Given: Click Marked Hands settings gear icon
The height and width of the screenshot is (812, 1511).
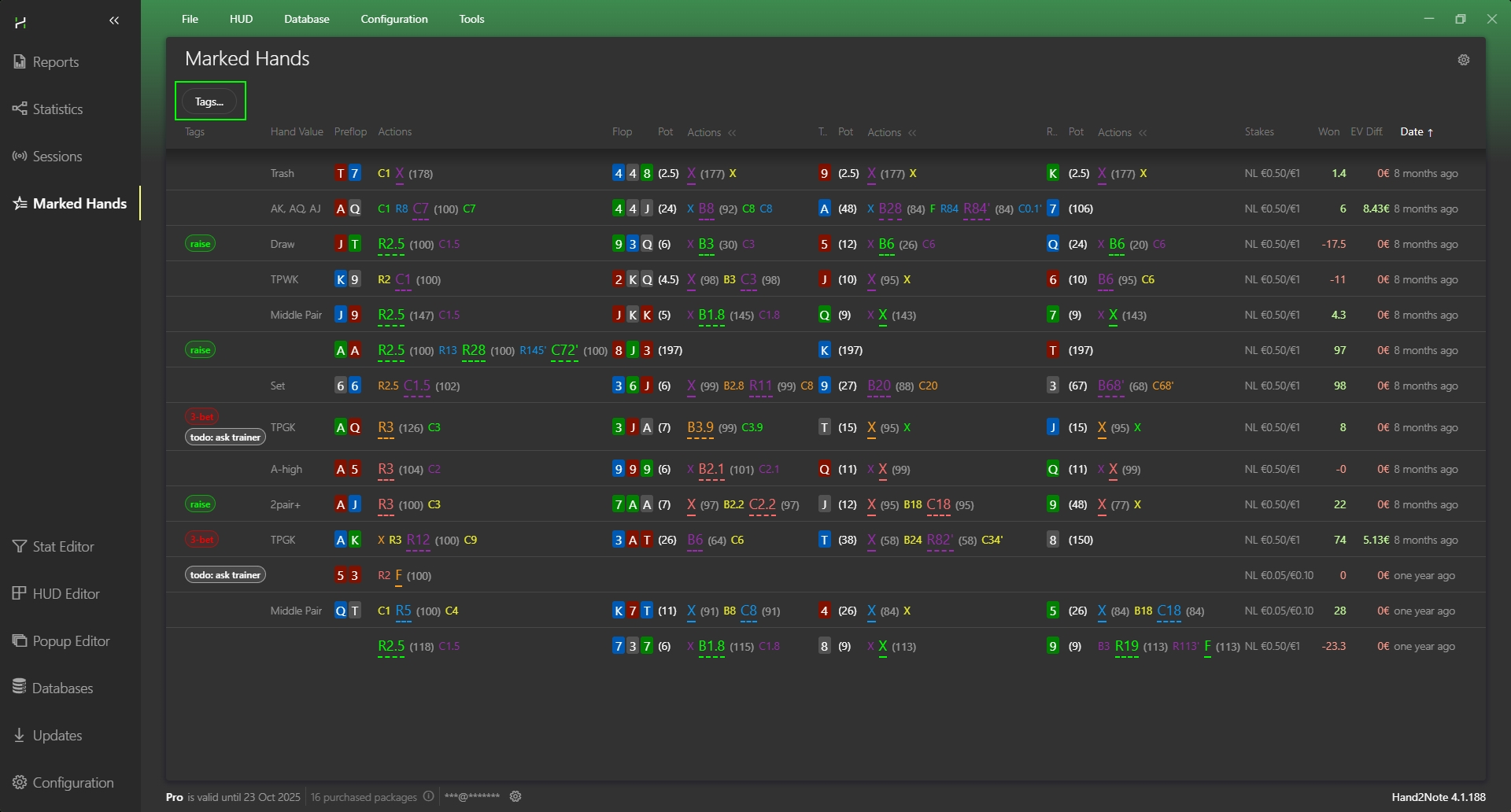Looking at the screenshot, I should point(1463,60).
